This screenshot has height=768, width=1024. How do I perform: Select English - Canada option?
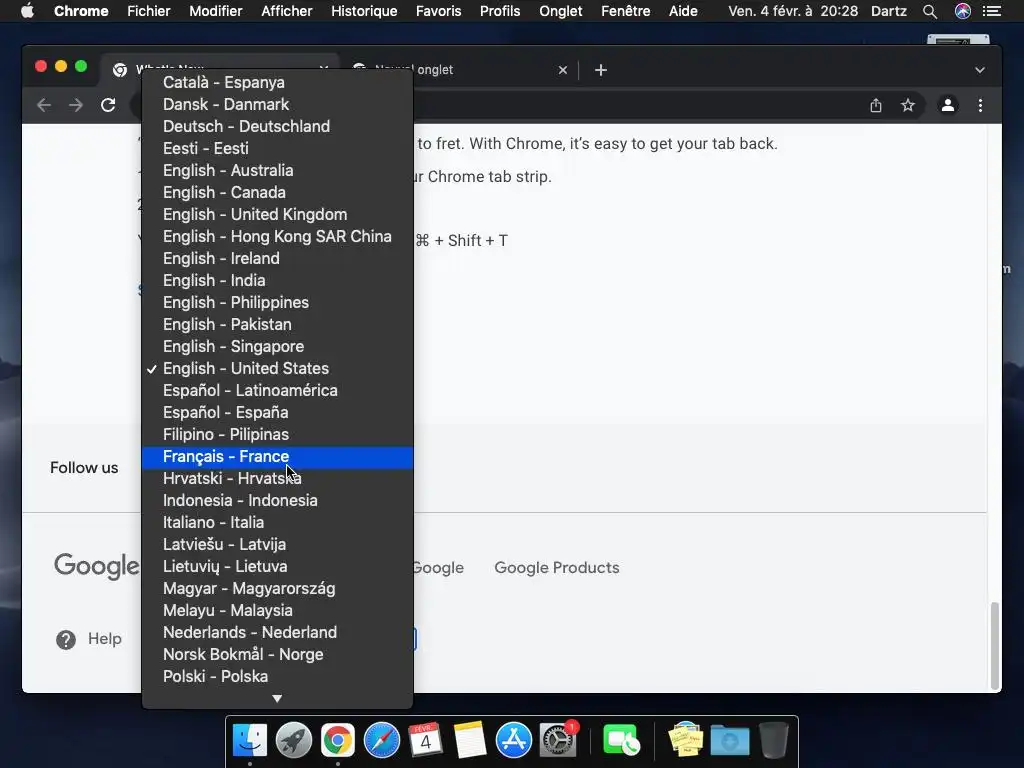277,193
